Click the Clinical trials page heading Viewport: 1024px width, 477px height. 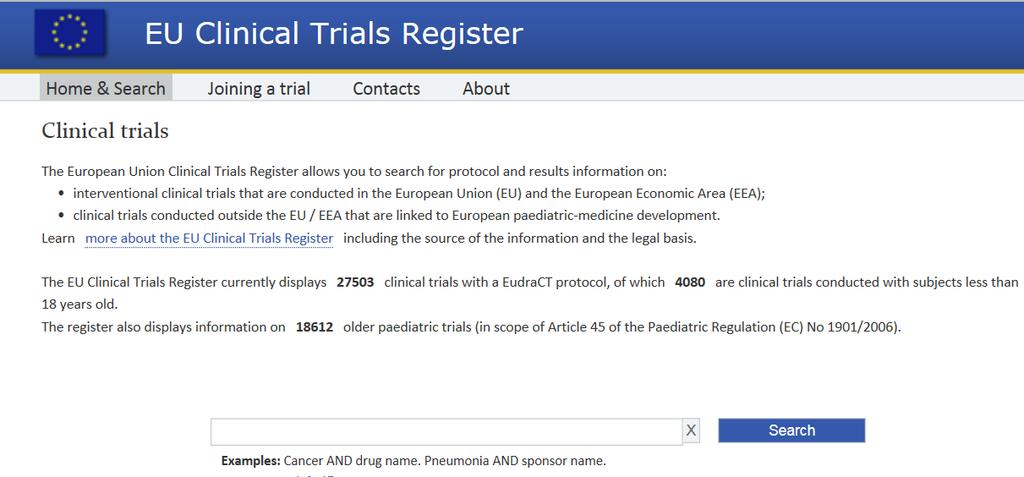[105, 131]
